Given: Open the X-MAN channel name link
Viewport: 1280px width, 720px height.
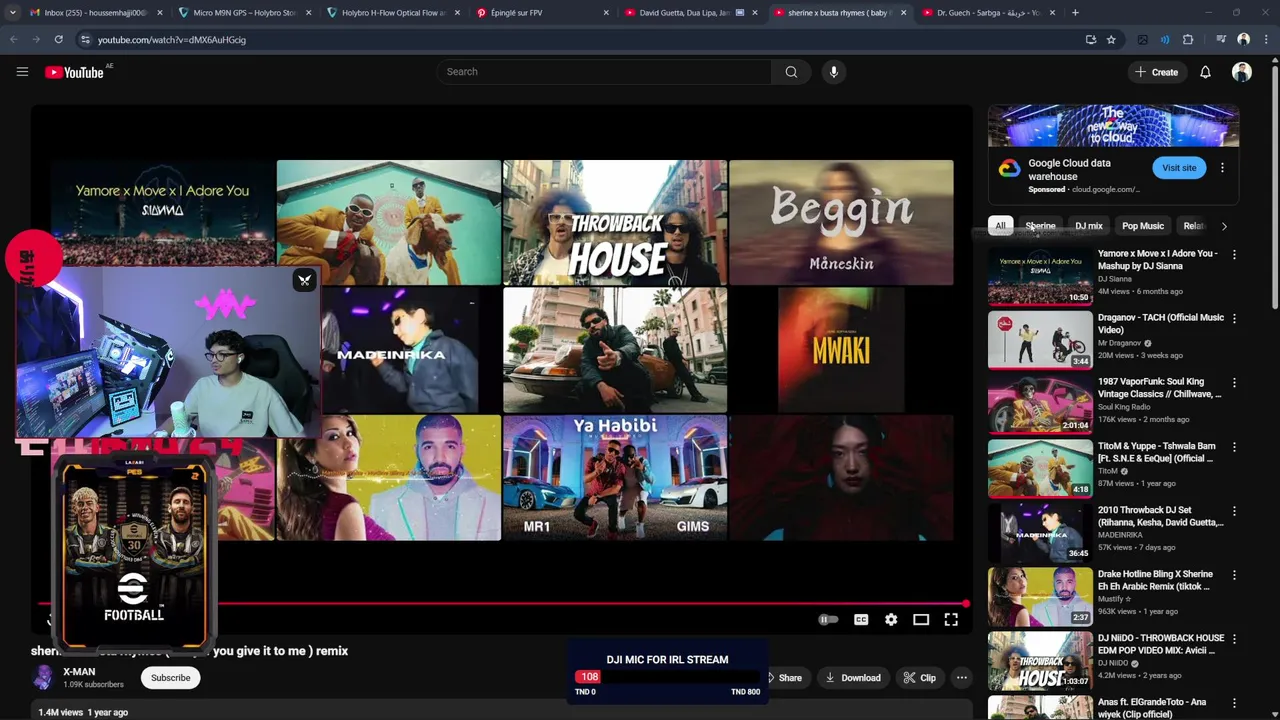Looking at the screenshot, I should click(79, 672).
